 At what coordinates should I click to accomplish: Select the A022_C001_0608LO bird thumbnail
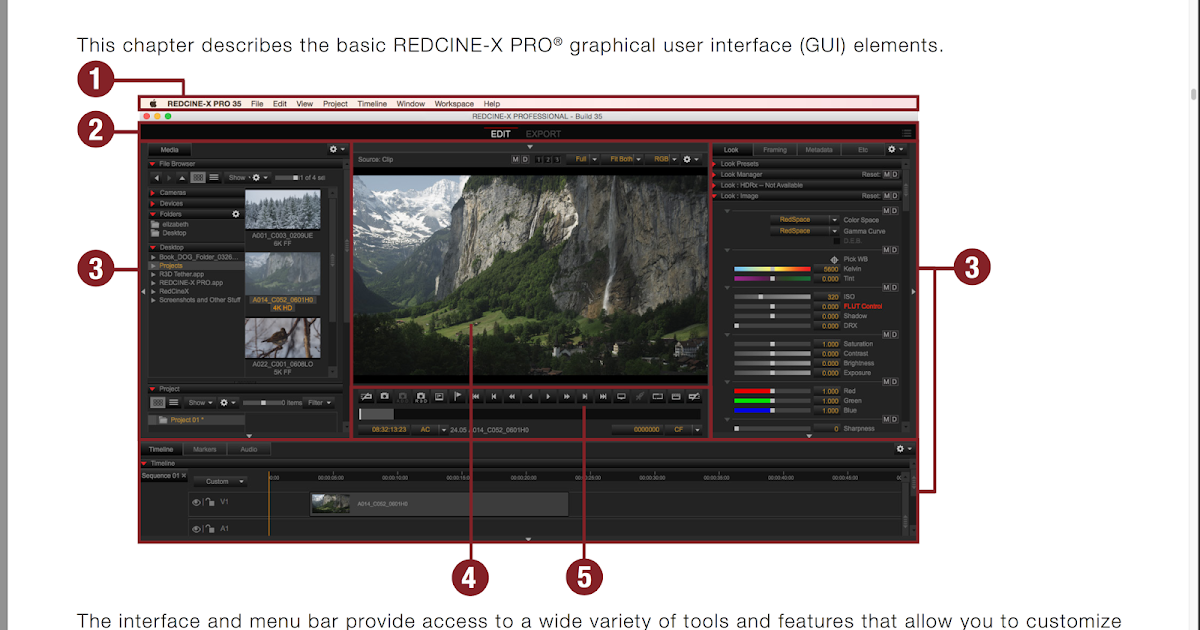tap(283, 338)
